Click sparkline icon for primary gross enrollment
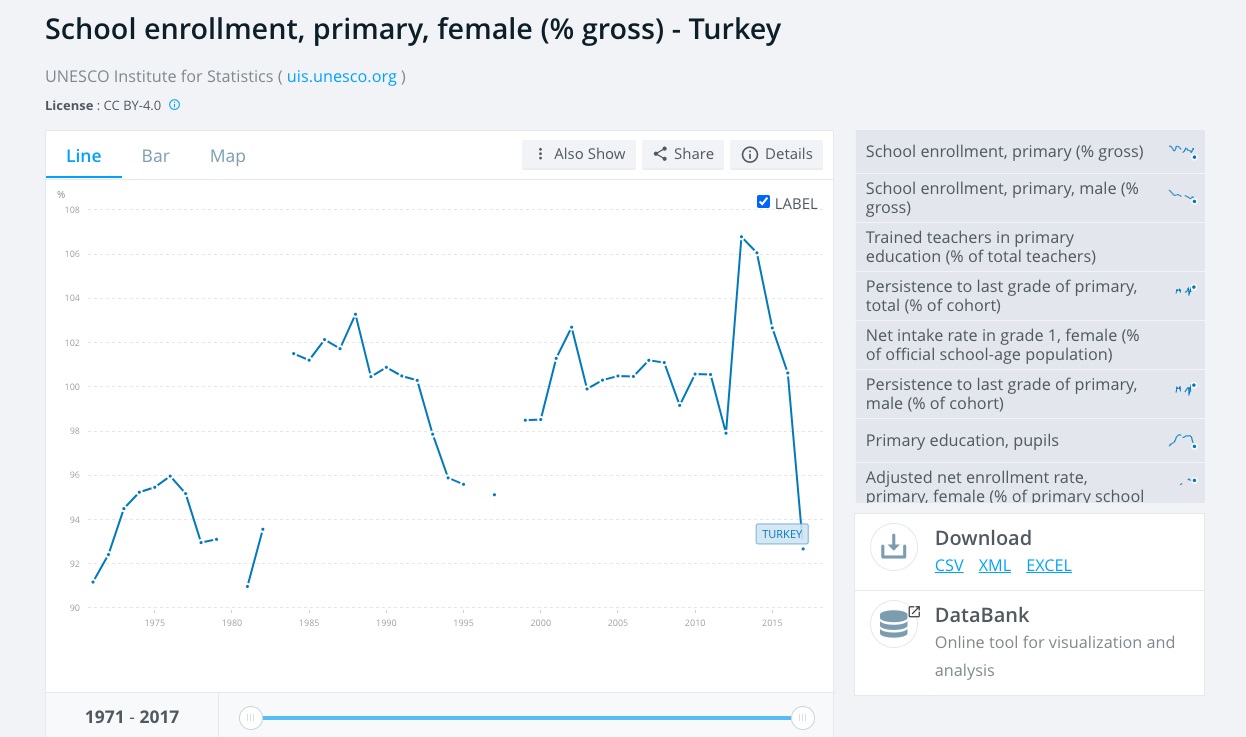 click(x=1182, y=152)
